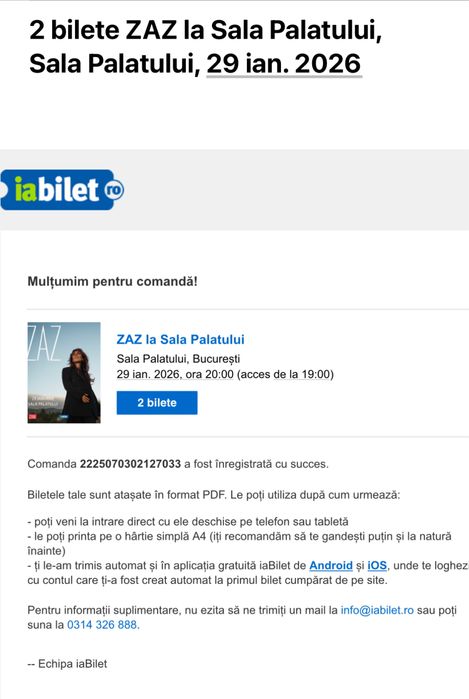The width and height of the screenshot is (469, 699).
Task: Click the "Mulțumim pentru comandă!" heading
Action: click(x=112, y=281)
